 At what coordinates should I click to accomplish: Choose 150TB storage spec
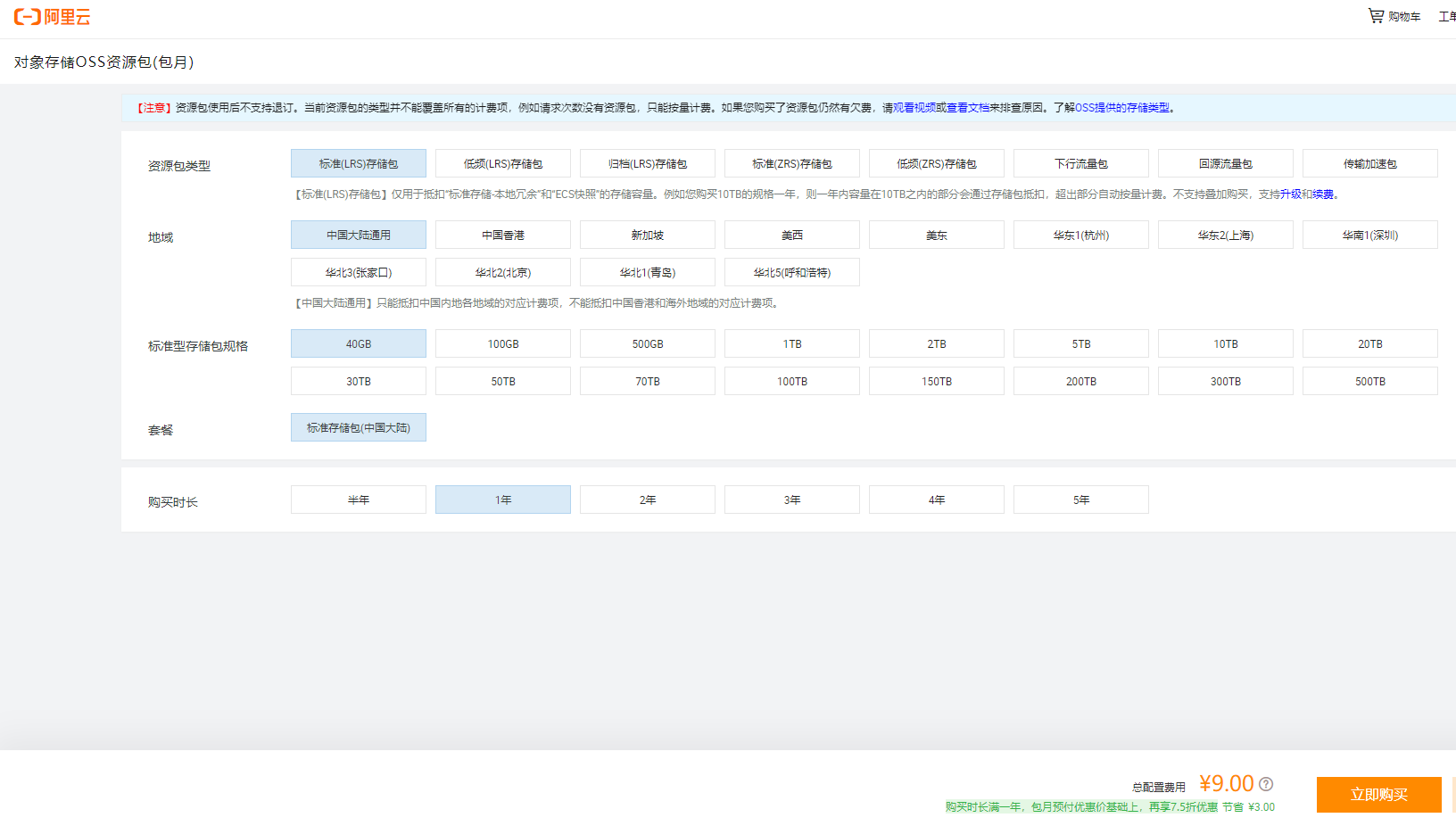click(937, 381)
